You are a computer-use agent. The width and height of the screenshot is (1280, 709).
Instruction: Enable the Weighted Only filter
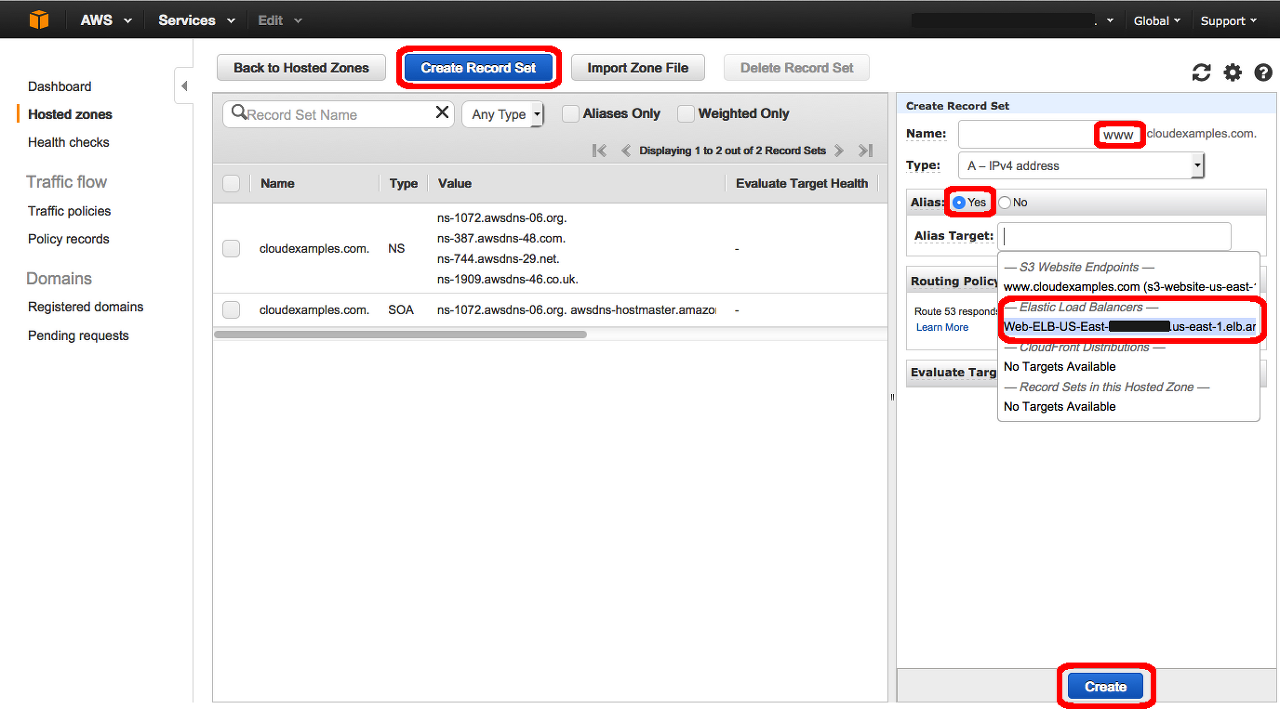point(686,114)
